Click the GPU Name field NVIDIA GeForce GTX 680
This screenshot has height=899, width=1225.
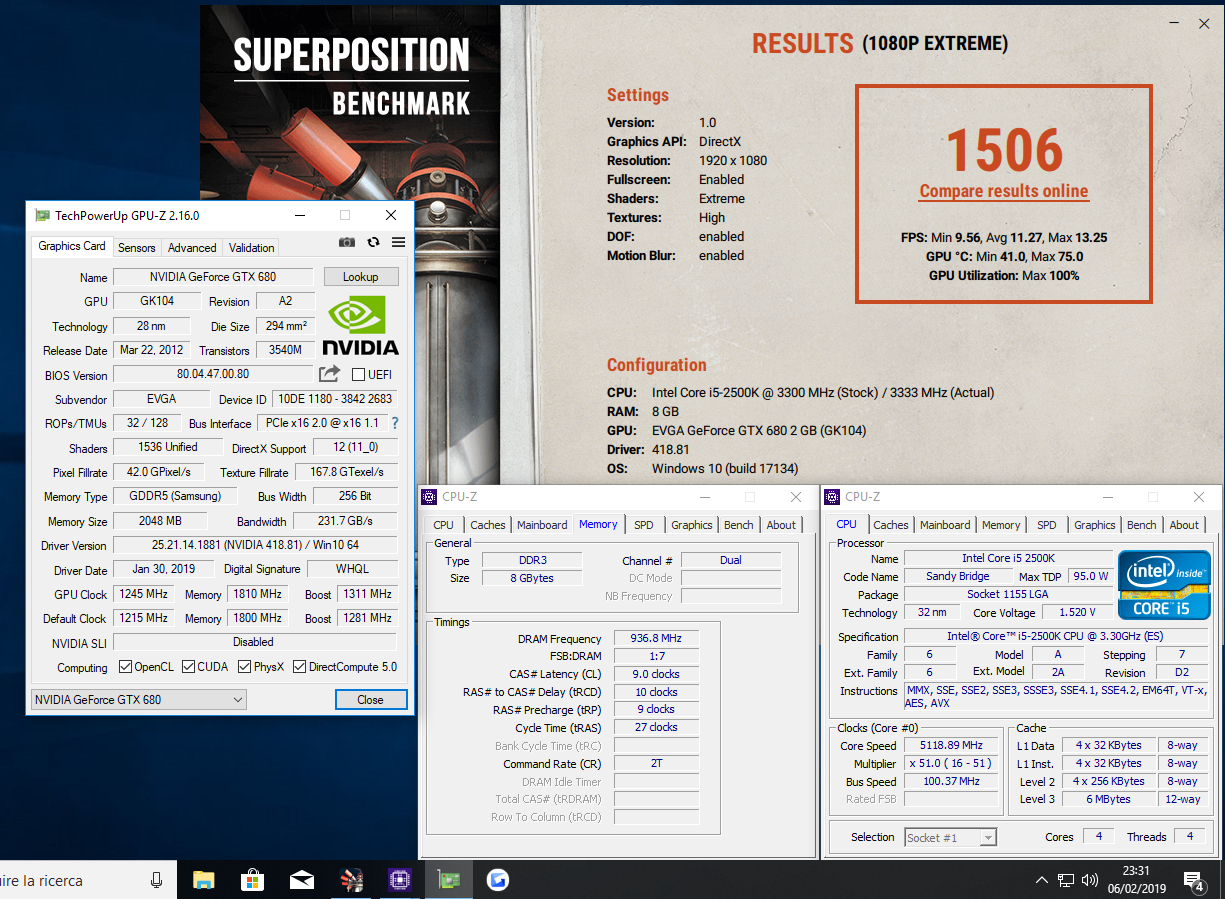coord(214,277)
